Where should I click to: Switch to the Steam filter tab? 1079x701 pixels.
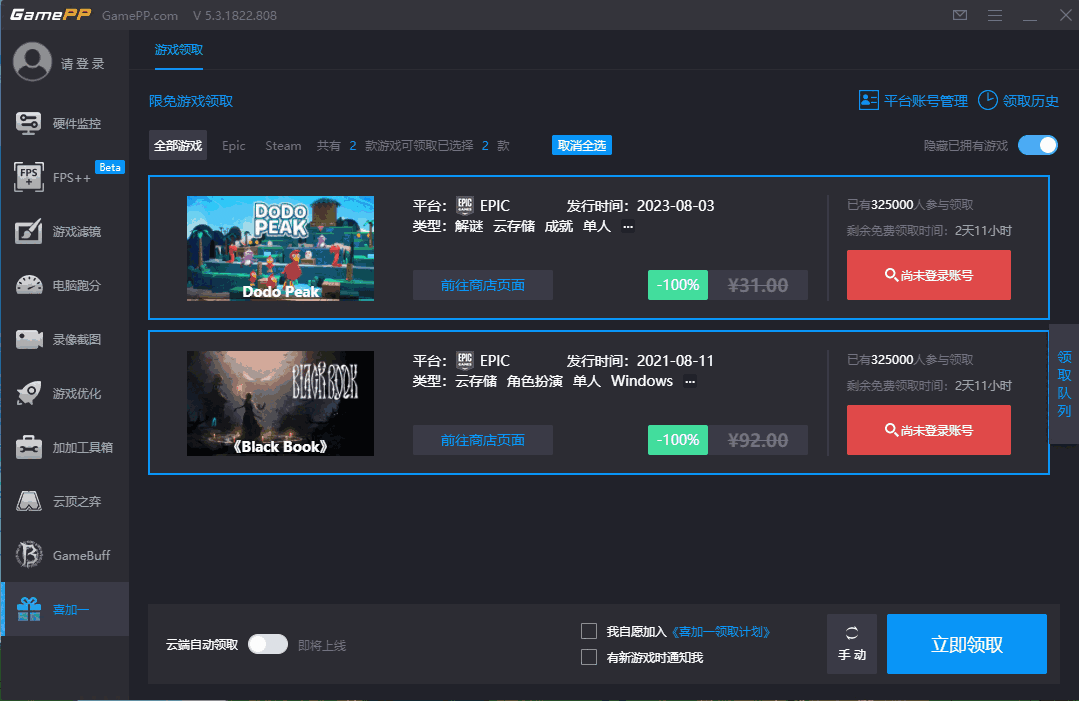pos(283,145)
